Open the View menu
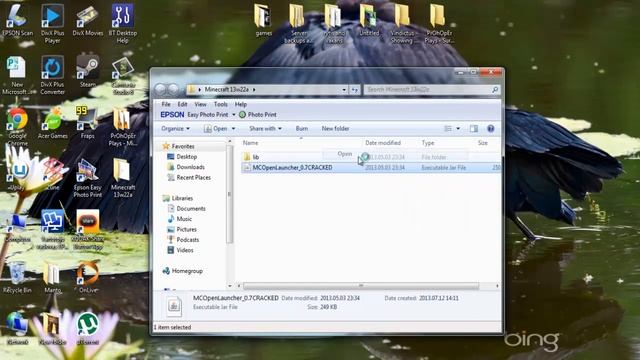 point(200,104)
